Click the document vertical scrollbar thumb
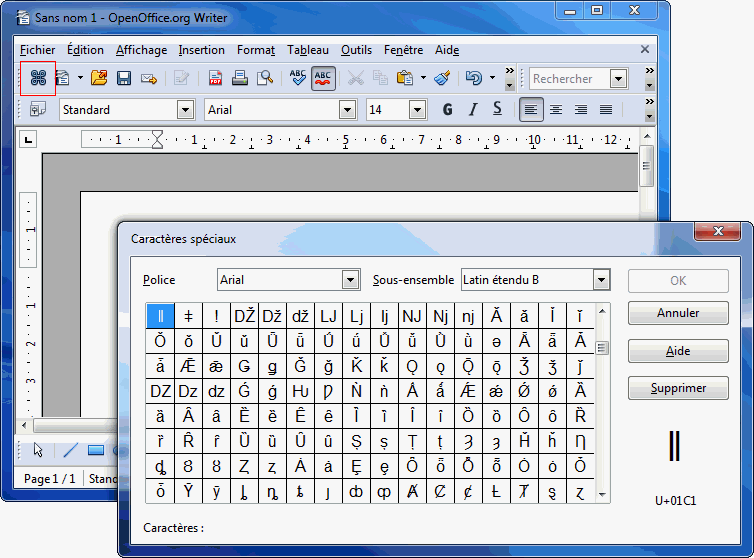 [646, 166]
